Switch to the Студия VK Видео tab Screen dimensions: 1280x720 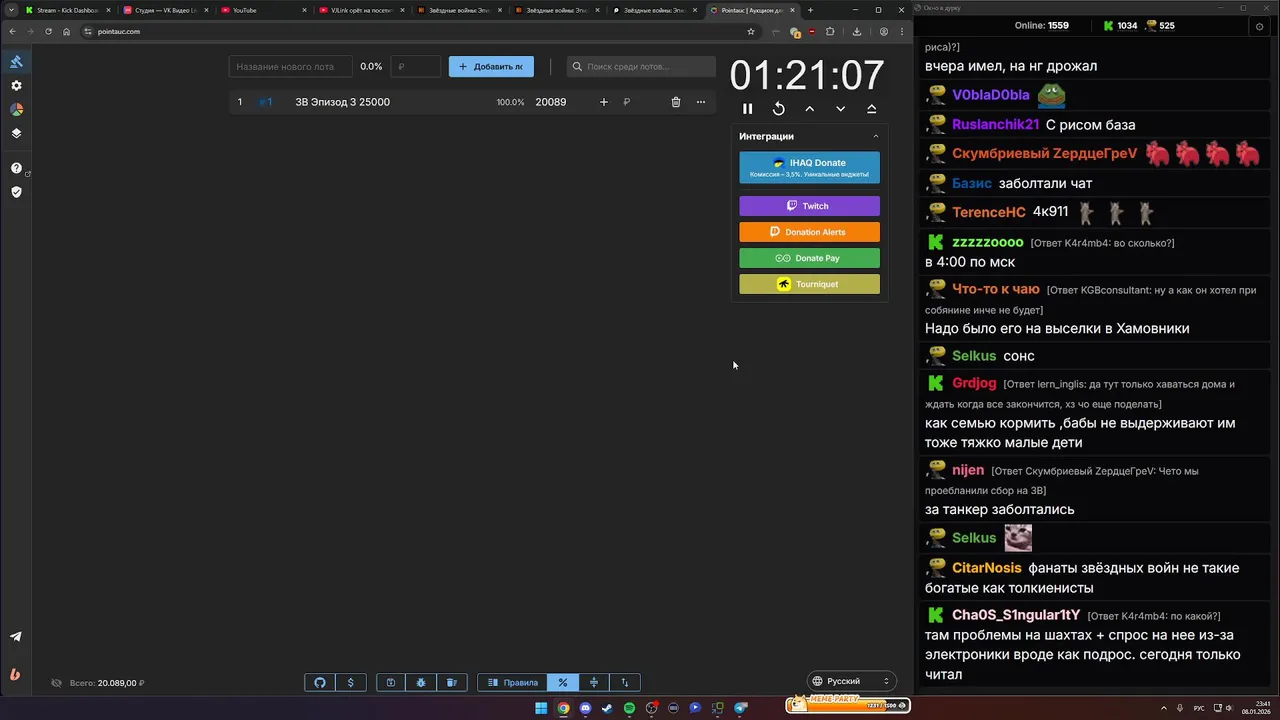pyautogui.click(x=164, y=10)
